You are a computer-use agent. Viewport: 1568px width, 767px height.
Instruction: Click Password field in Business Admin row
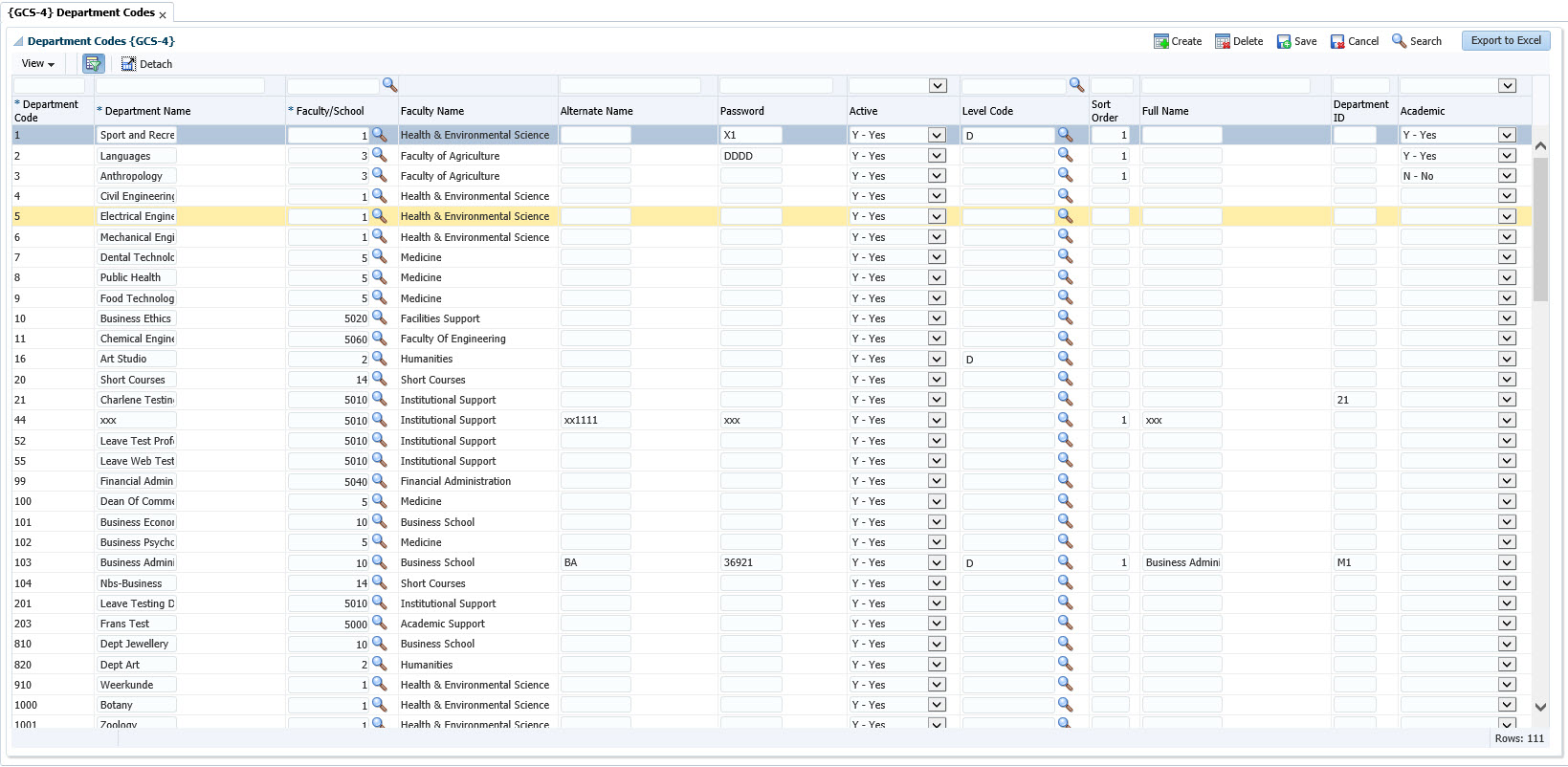750,562
